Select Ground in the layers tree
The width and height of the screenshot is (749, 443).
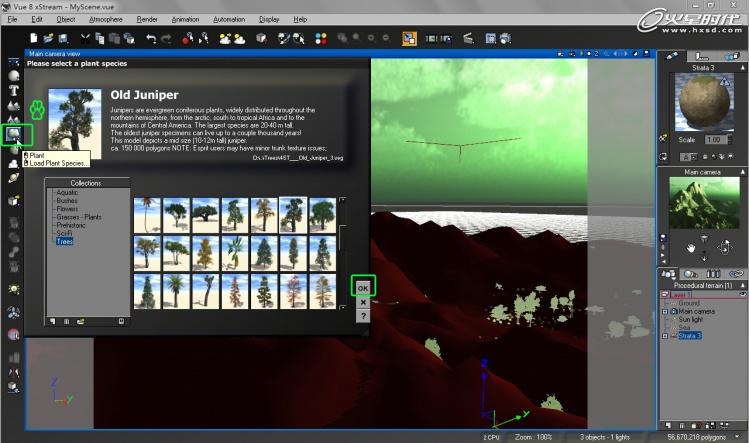tap(689, 303)
